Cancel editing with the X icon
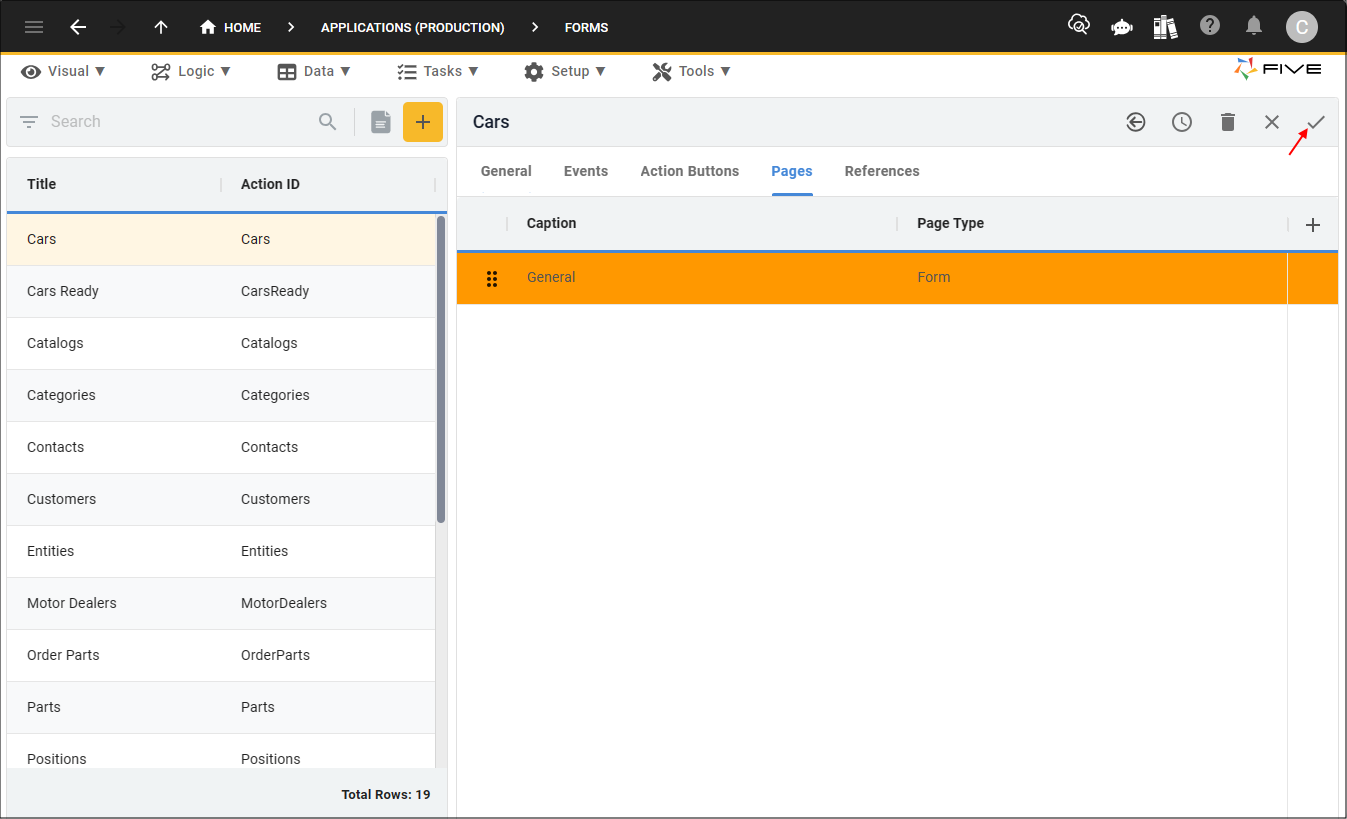The width and height of the screenshot is (1347, 819). click(x=1272, y=122)
